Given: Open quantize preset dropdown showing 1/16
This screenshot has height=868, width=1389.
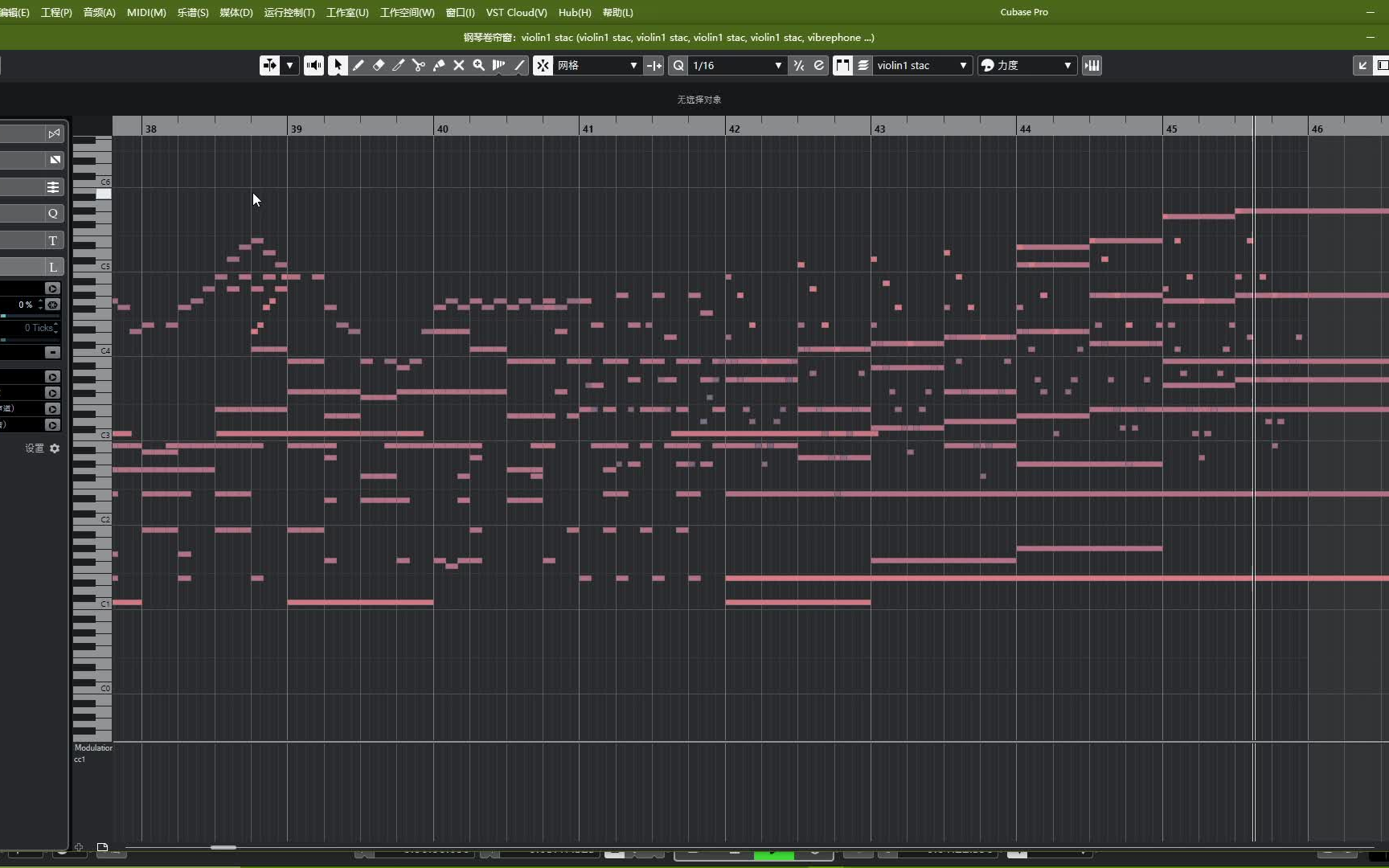Looking at the screenshot, I should [737, 65].
